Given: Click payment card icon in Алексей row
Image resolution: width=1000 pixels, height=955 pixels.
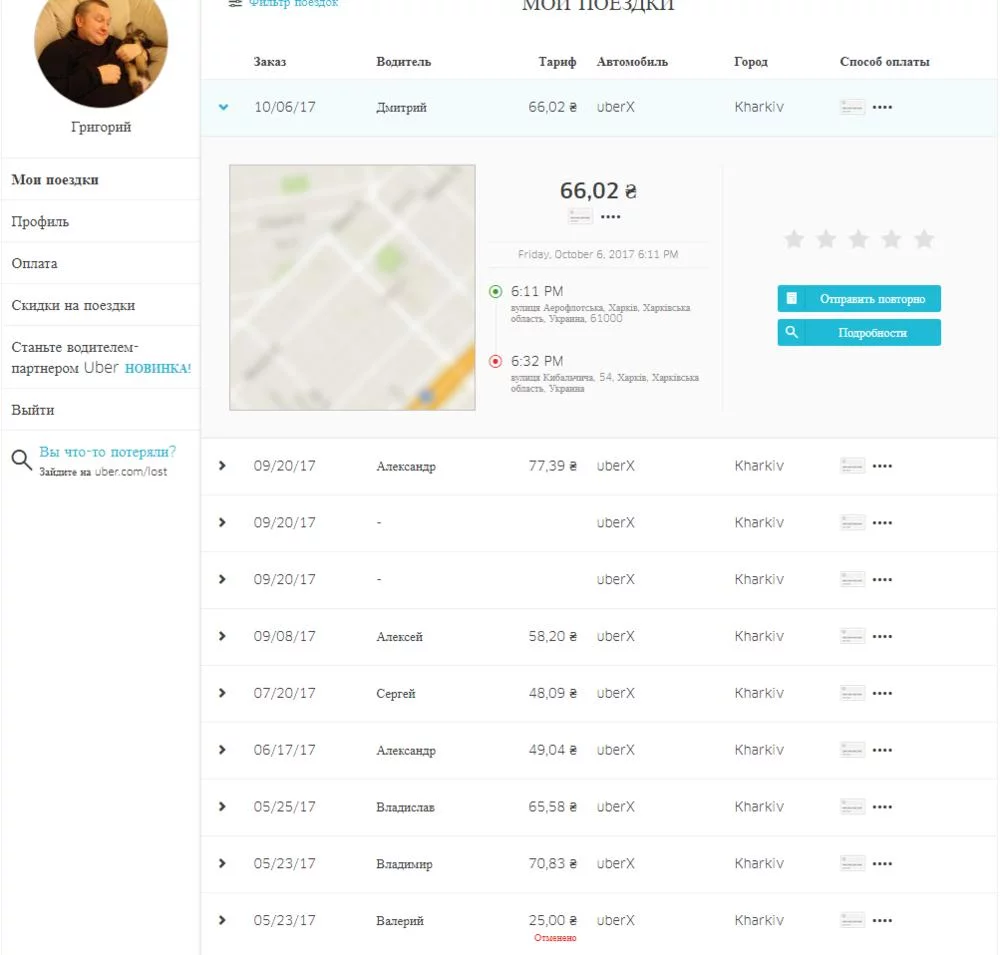Looking at the screenshot, I should coord(852,636).
